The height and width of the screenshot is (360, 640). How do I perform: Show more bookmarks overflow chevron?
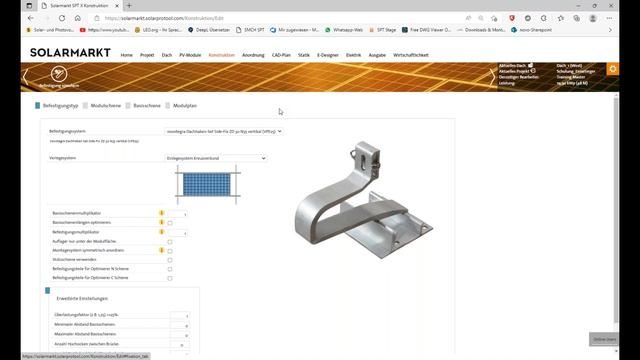tap(610, 30)
